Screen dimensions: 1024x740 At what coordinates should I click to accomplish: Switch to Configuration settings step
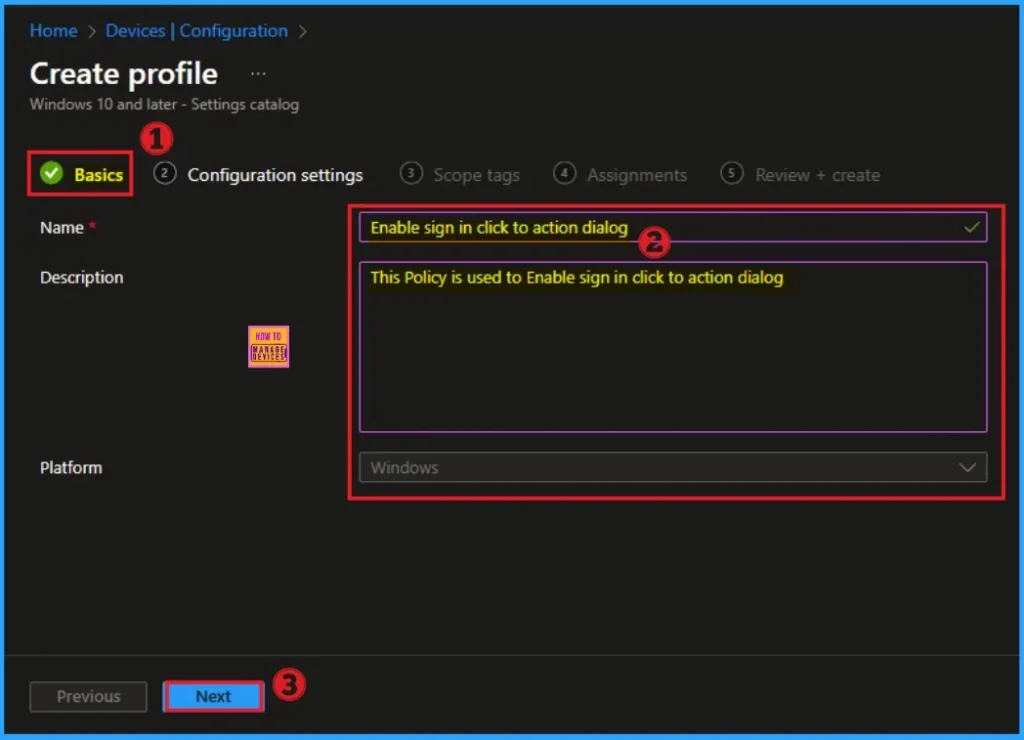tap(258, 174)
